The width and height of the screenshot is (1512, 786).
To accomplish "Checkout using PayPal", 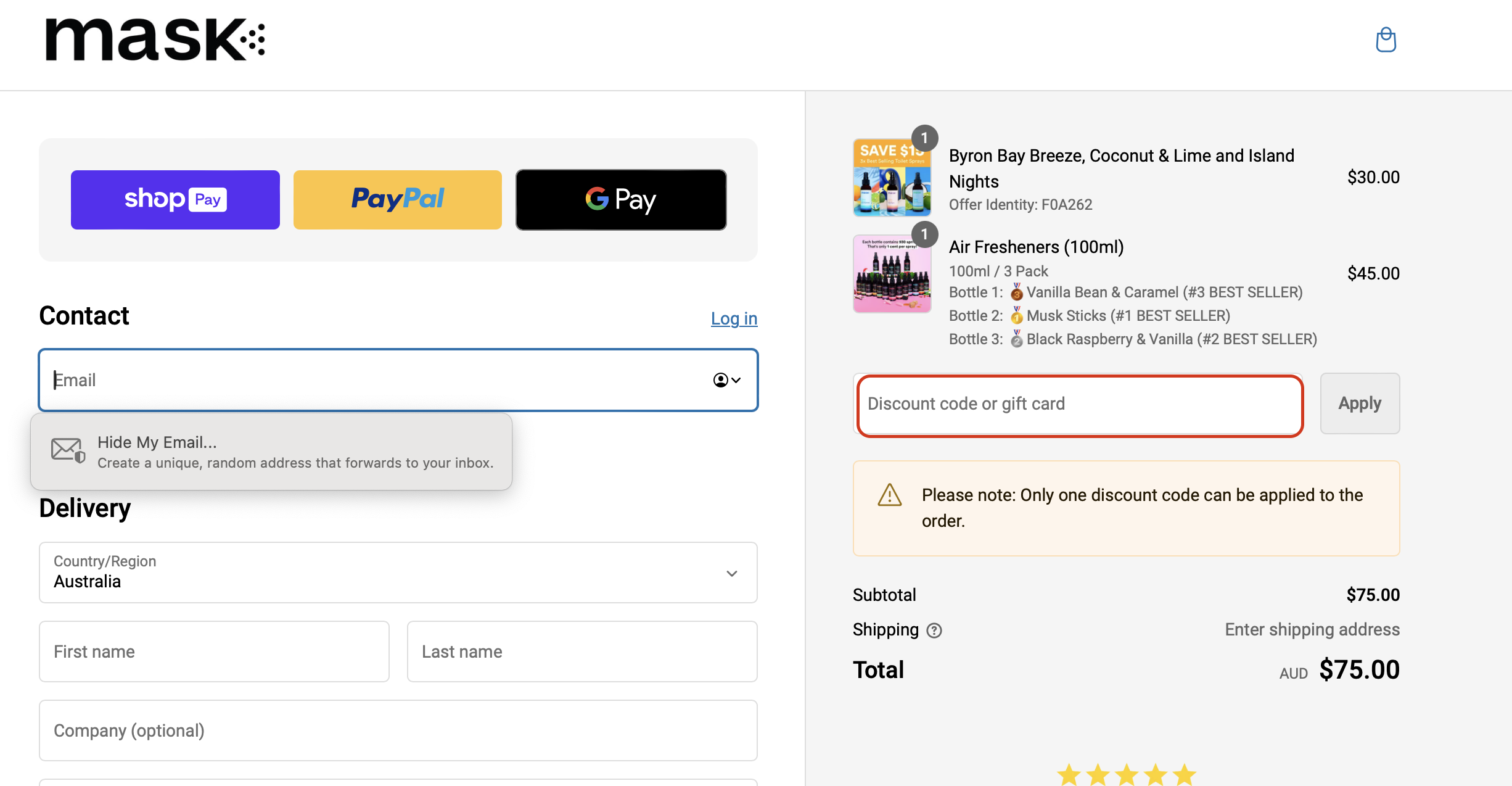I will point(397,199).
